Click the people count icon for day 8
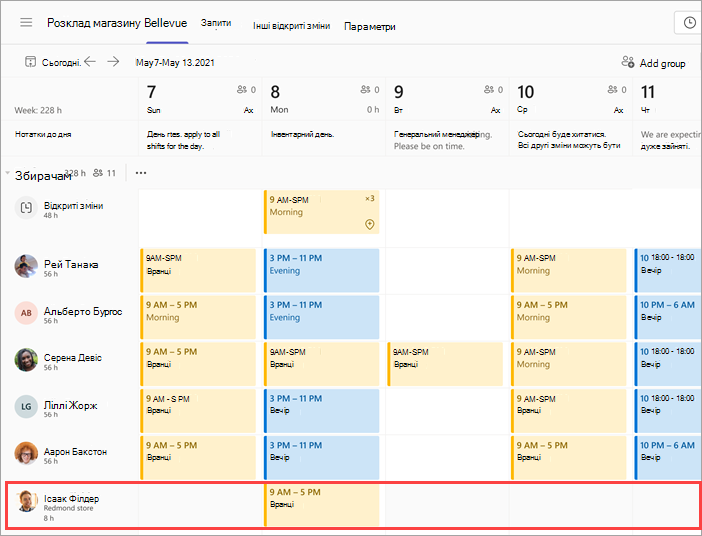This screenshot has width=702, height=536. 365,90
